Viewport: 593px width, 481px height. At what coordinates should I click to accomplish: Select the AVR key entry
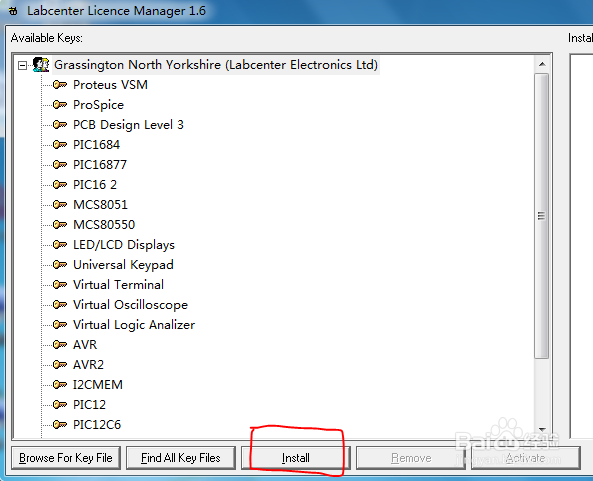pyautogui.click(x=85, y=345)
